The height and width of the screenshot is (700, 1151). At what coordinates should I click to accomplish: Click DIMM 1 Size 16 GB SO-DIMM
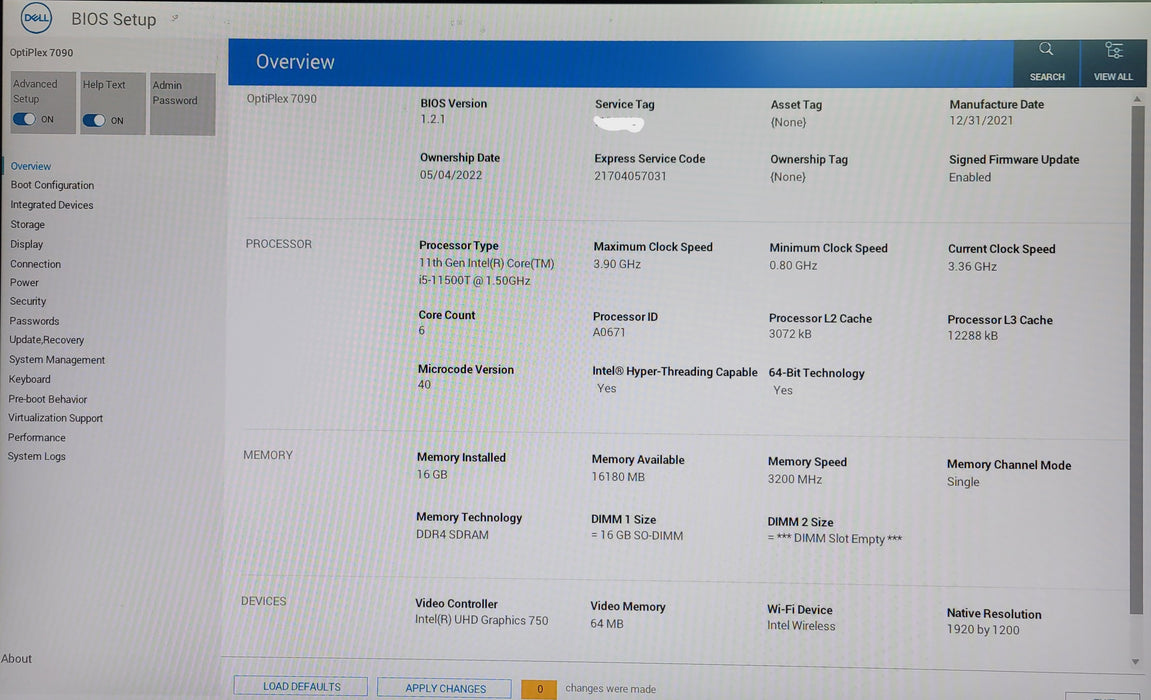[637, 536]
